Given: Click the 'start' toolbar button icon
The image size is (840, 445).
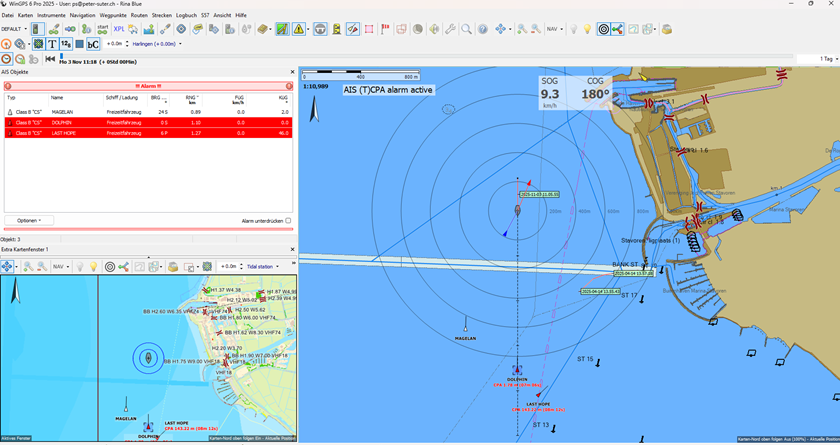Looking at the screenshot, I should [x=102, y=29].
